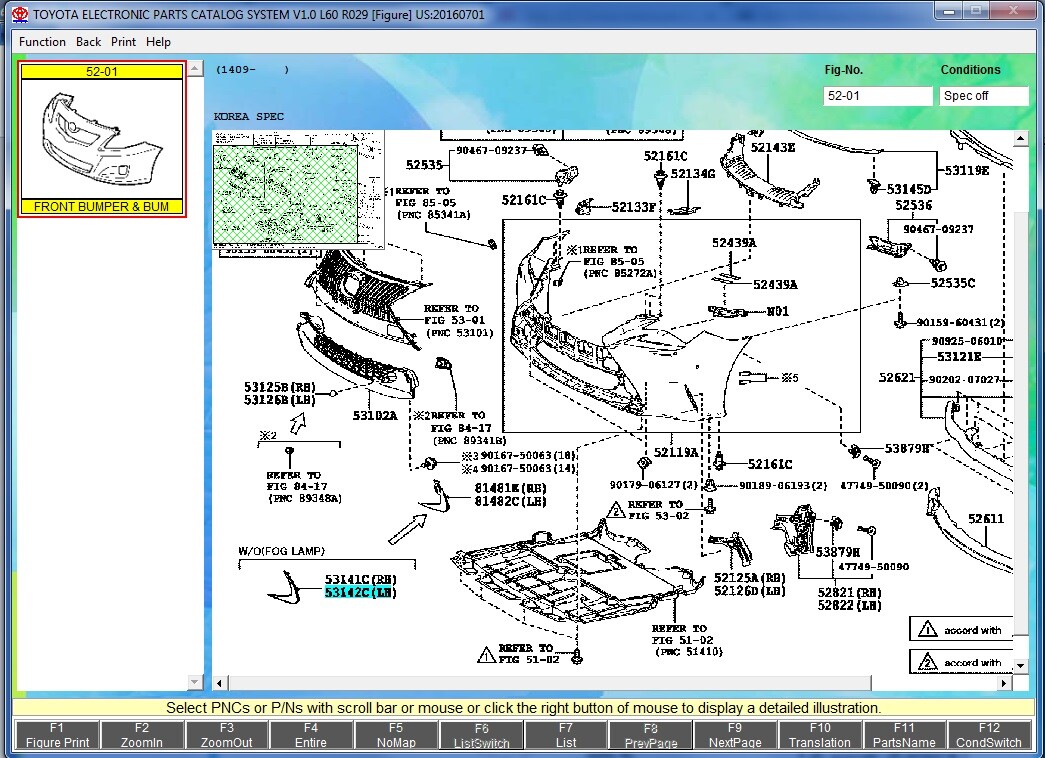1045x758 pixels.
Task: Open the Function menu
Action: pos(42,42)
